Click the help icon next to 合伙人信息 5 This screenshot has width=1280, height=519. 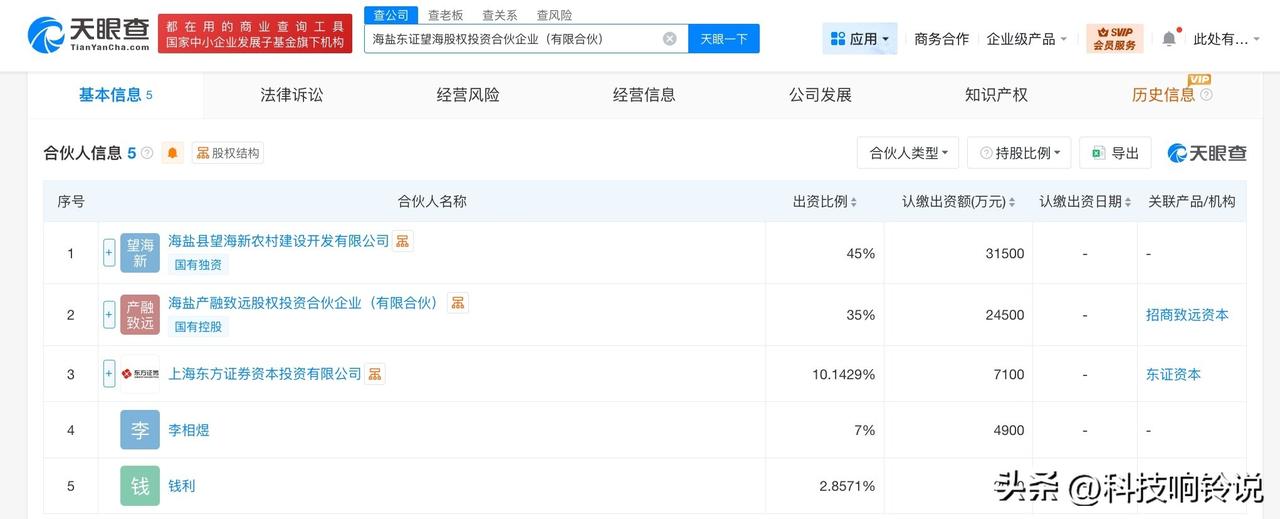point(147,153)
